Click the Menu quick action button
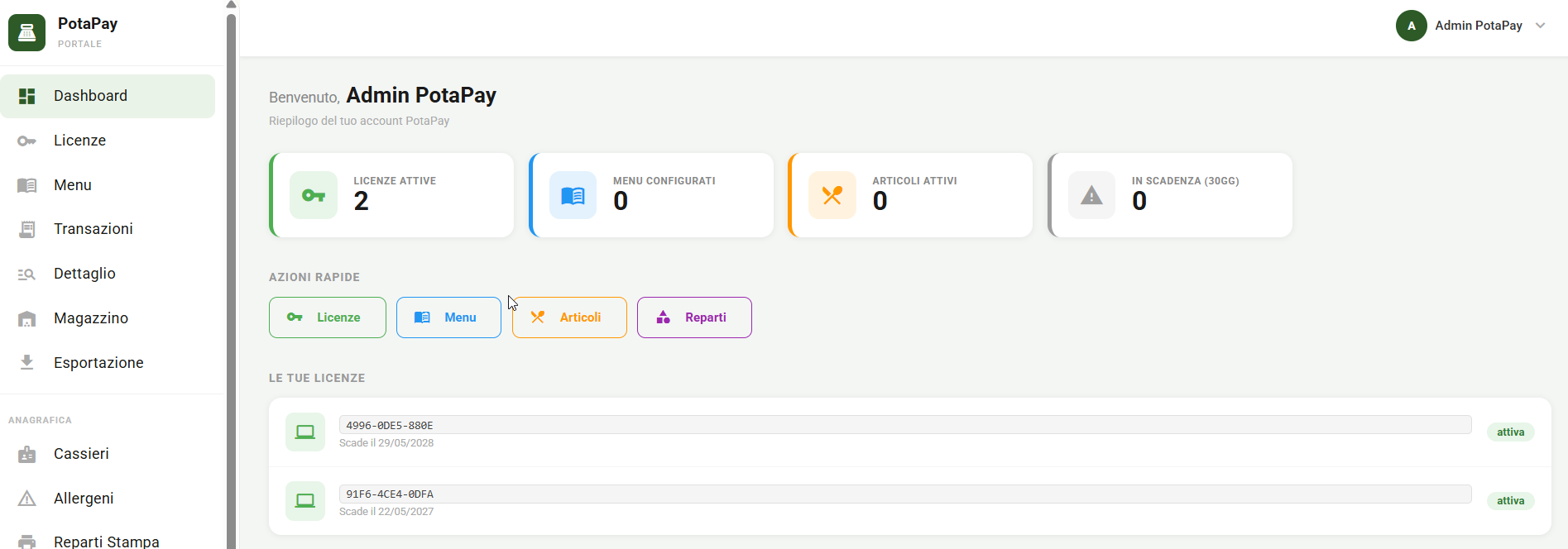The height and width of the screenshot is (549, 1568). coord(448,317)
